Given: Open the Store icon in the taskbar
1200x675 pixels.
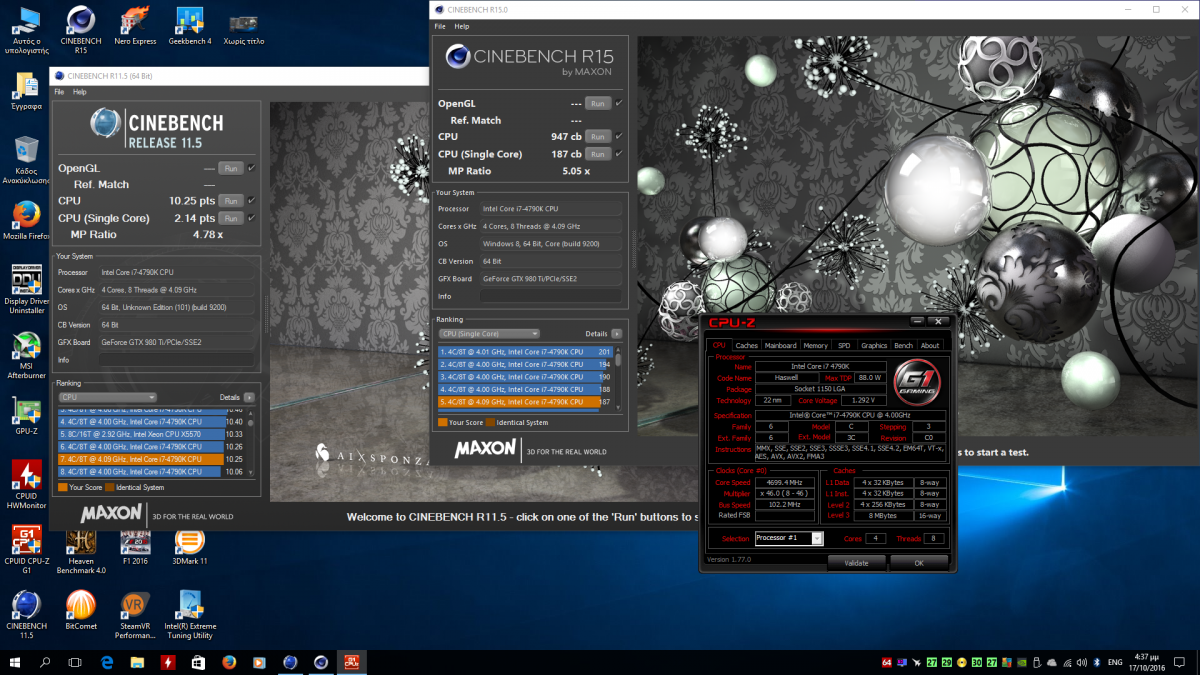Looking at the screenshot, I should (x=198, y=661).
